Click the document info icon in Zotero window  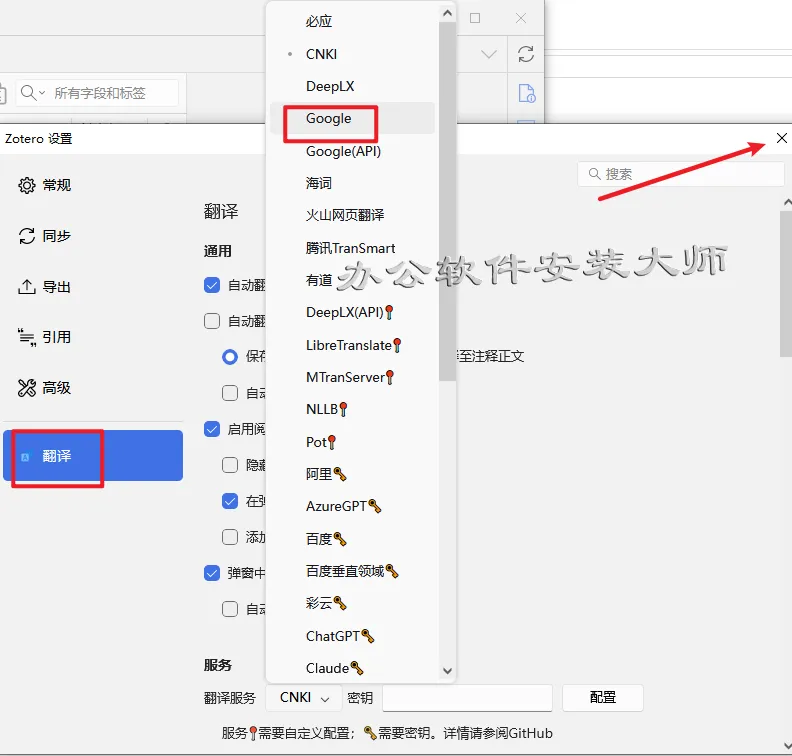(x=527, y=93)
